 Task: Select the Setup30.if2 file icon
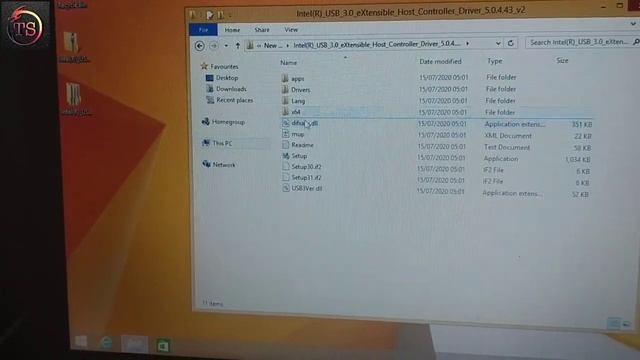click(x=286, y=167)
